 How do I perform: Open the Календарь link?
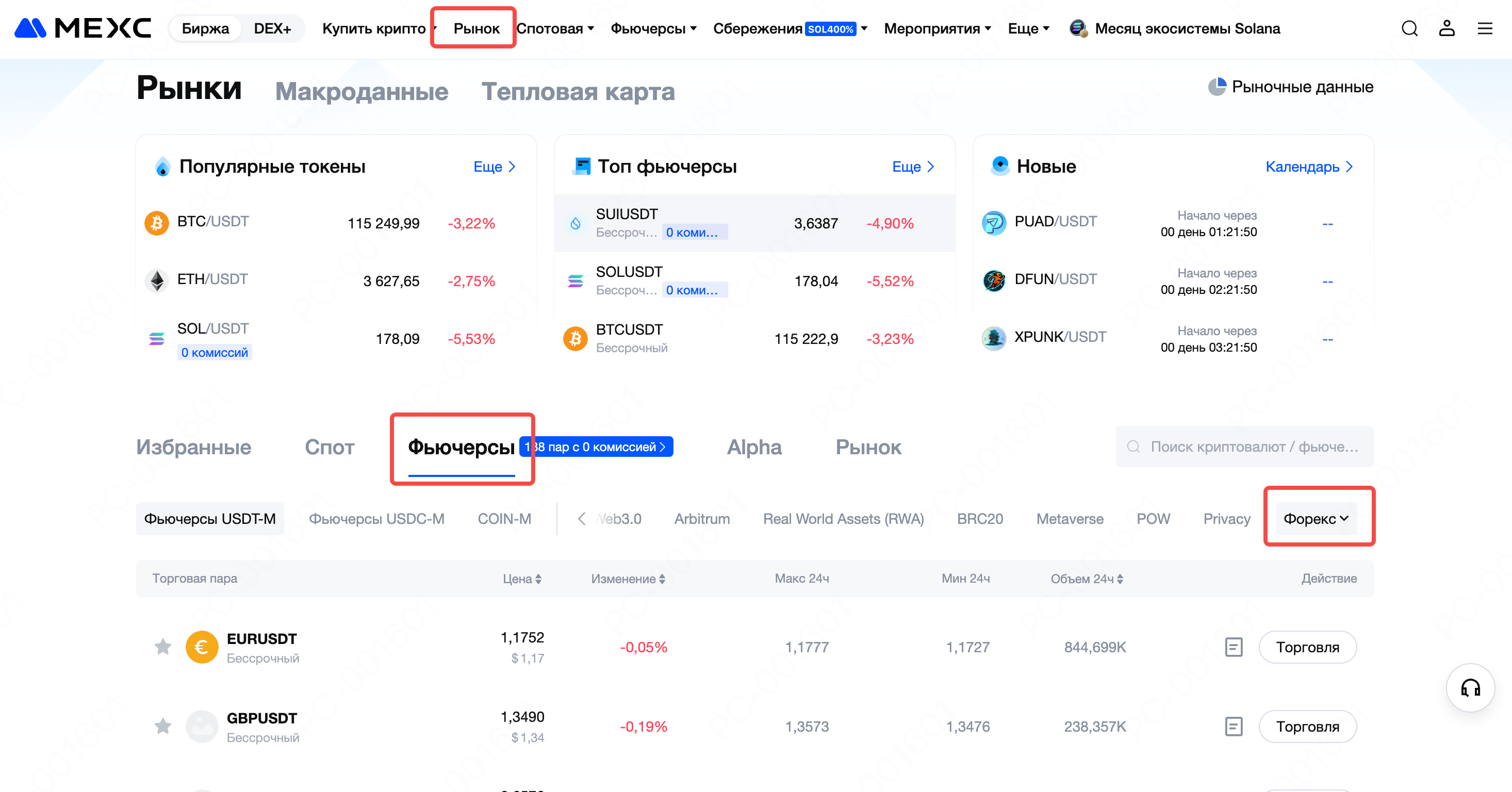(x=1309, y=167)
